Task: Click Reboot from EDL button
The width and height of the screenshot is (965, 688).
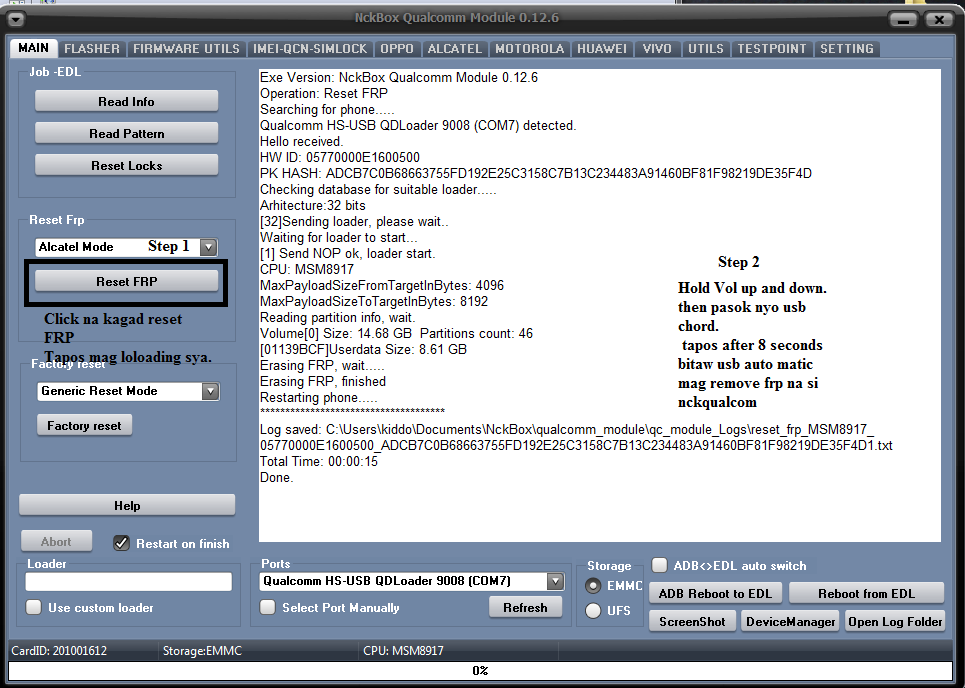Action: click(x=866, y=593)
